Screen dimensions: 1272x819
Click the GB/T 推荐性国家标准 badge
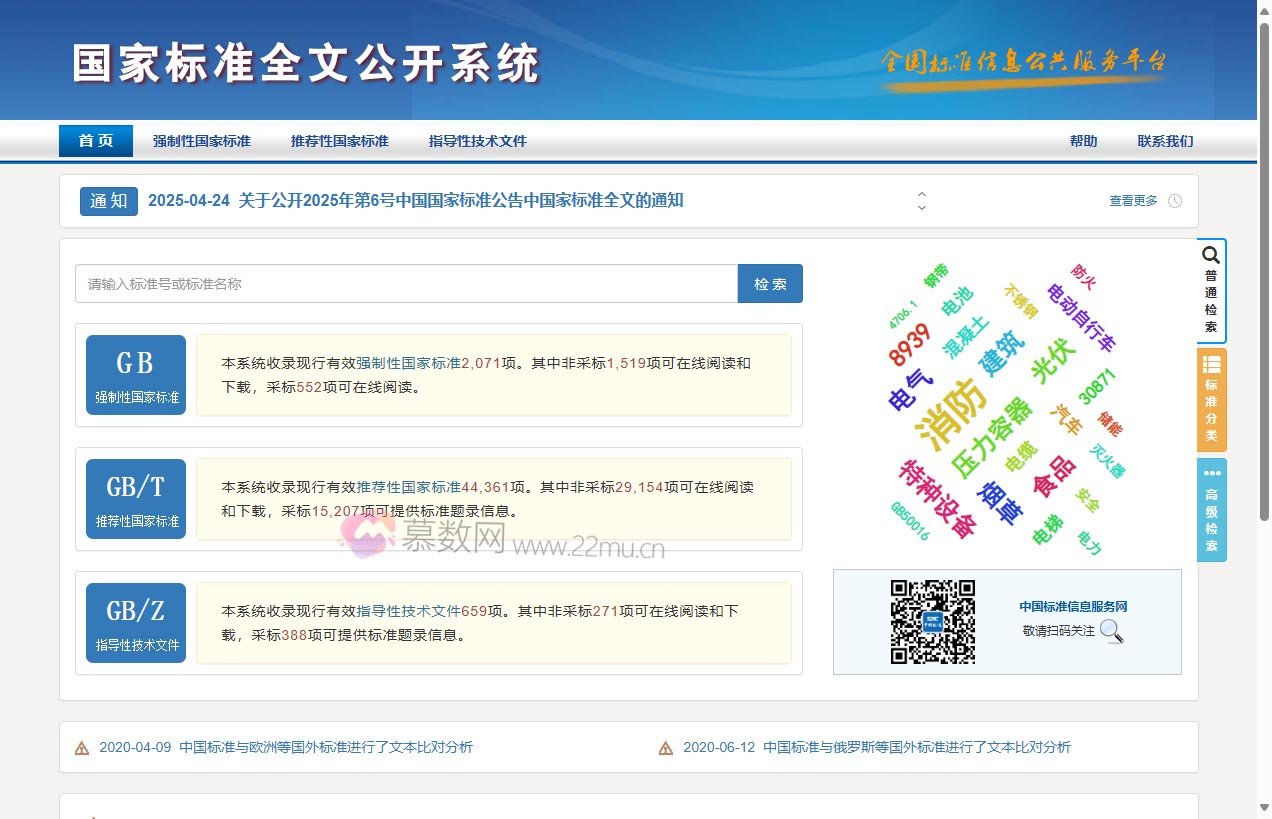click(x=135, y=498)
